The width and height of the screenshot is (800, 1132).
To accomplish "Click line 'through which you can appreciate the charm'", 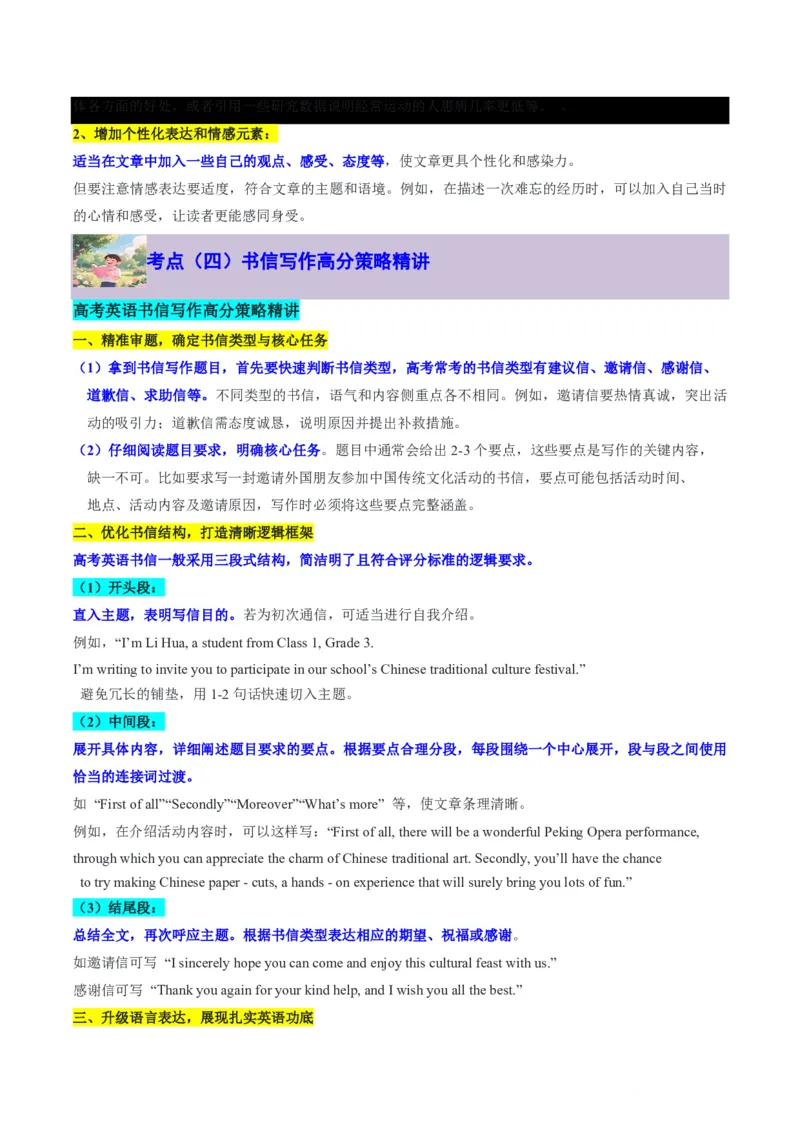I will [368, 858].
